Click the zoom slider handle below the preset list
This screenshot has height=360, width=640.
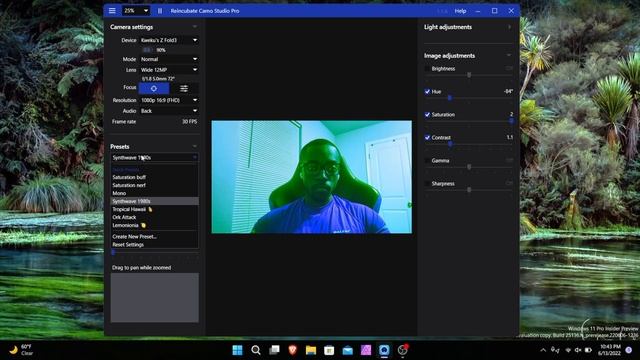113,253
